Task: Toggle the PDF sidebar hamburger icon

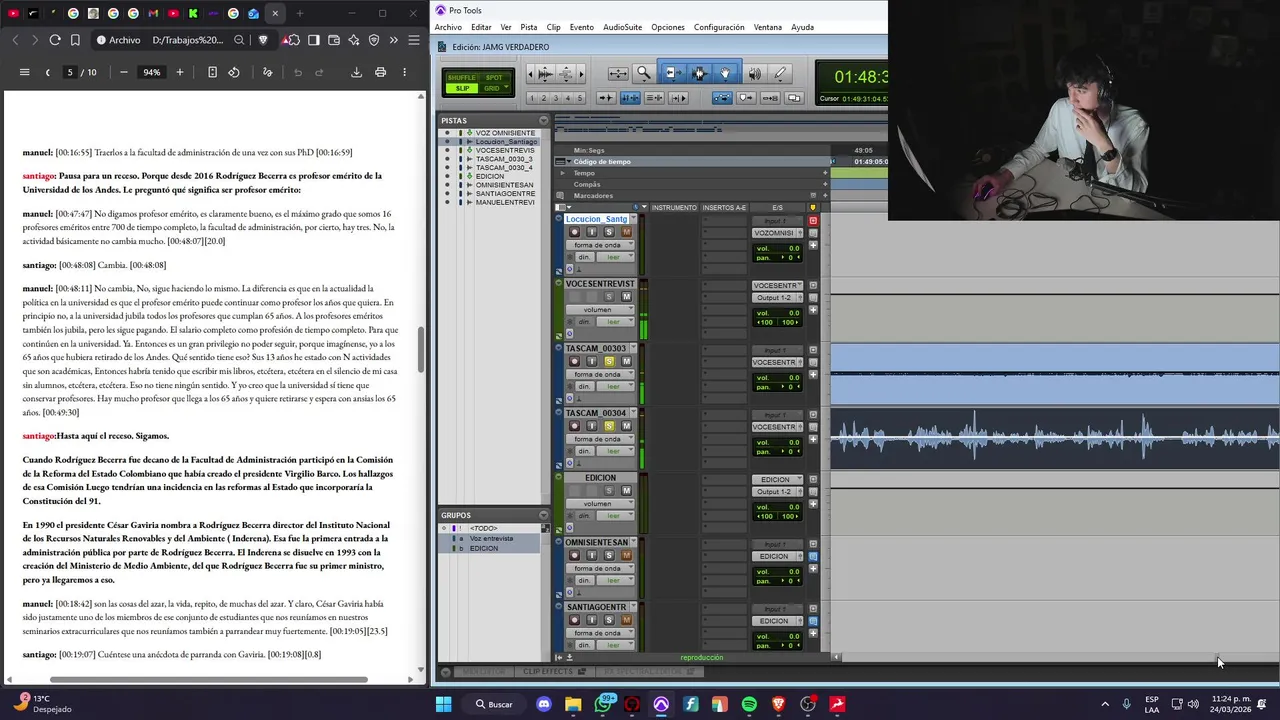Action: point(24,72)
